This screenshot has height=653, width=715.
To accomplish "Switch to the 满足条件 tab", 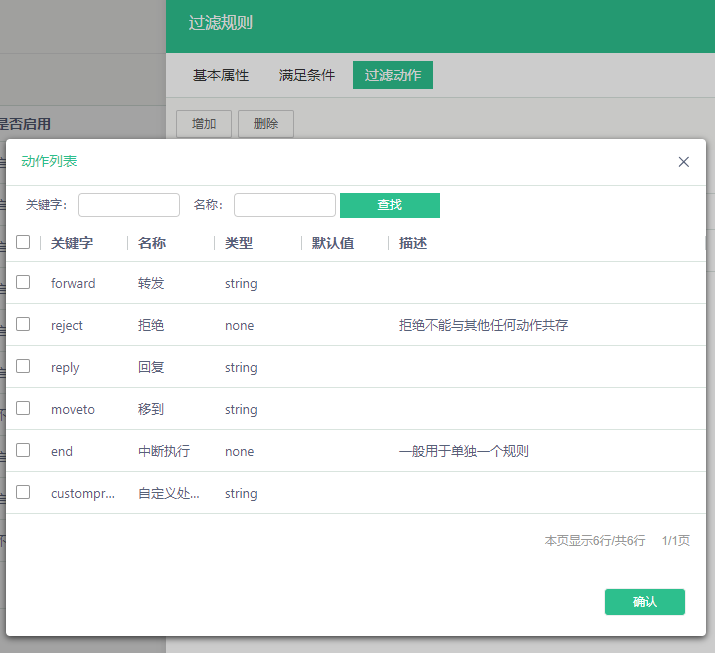I will (306, 75).
